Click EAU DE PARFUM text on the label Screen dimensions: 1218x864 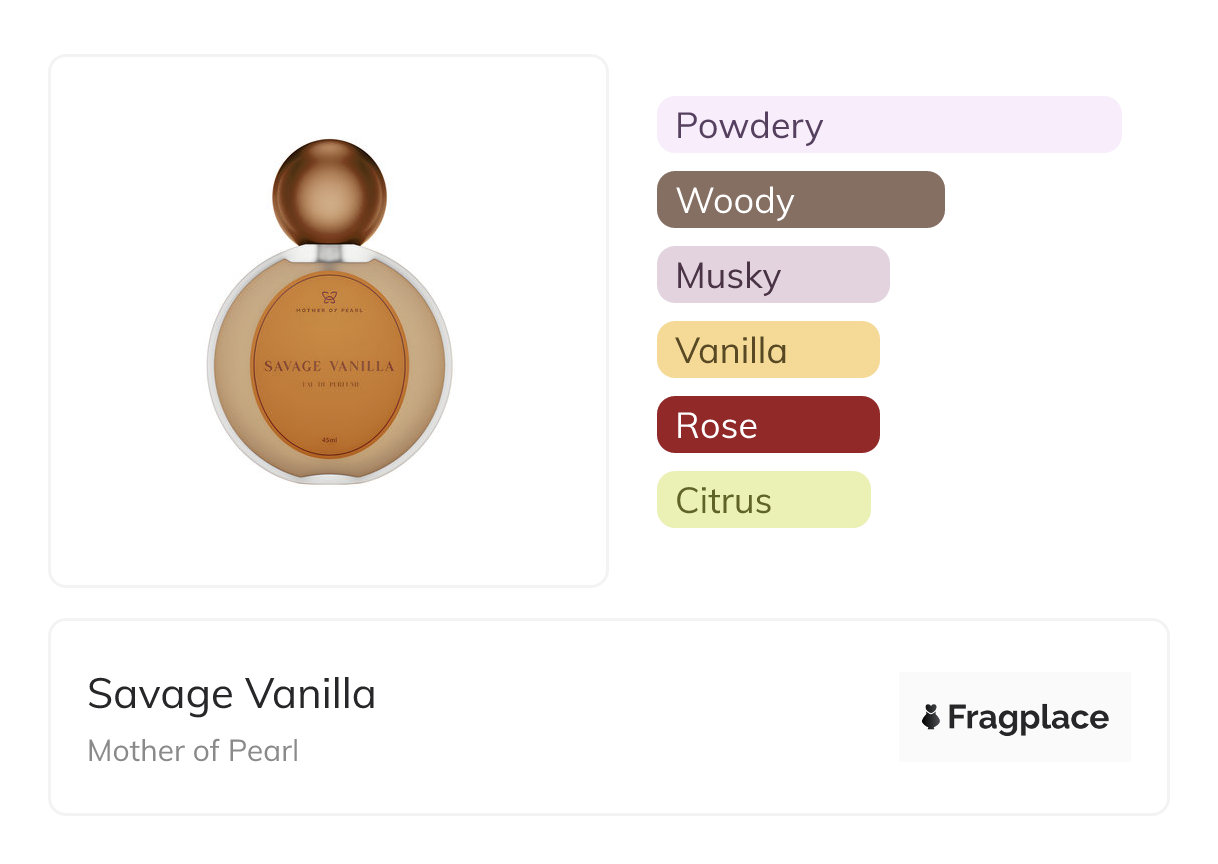point(329,385)
